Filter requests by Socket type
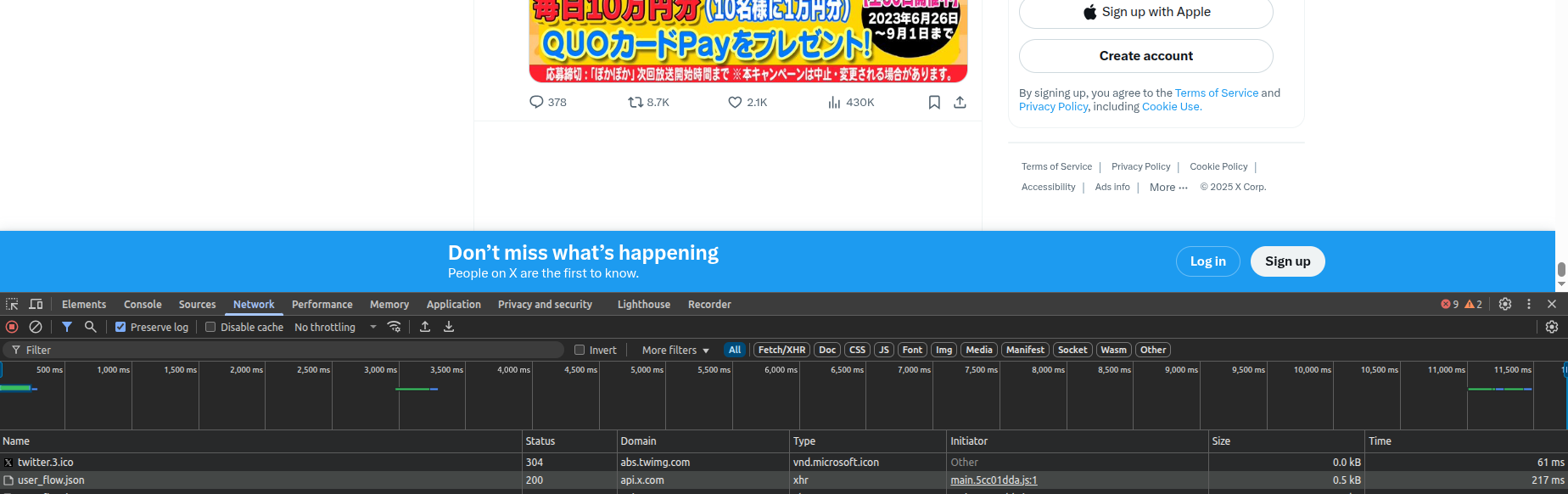The height and width of the screenshot is (494, 1568). [1072, 350]
